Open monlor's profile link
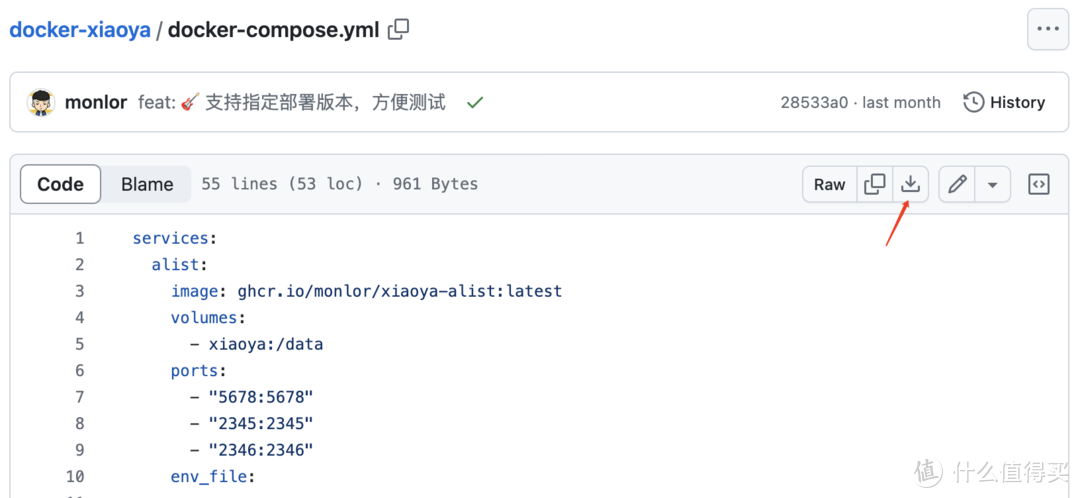 click(x=96, y=102)
